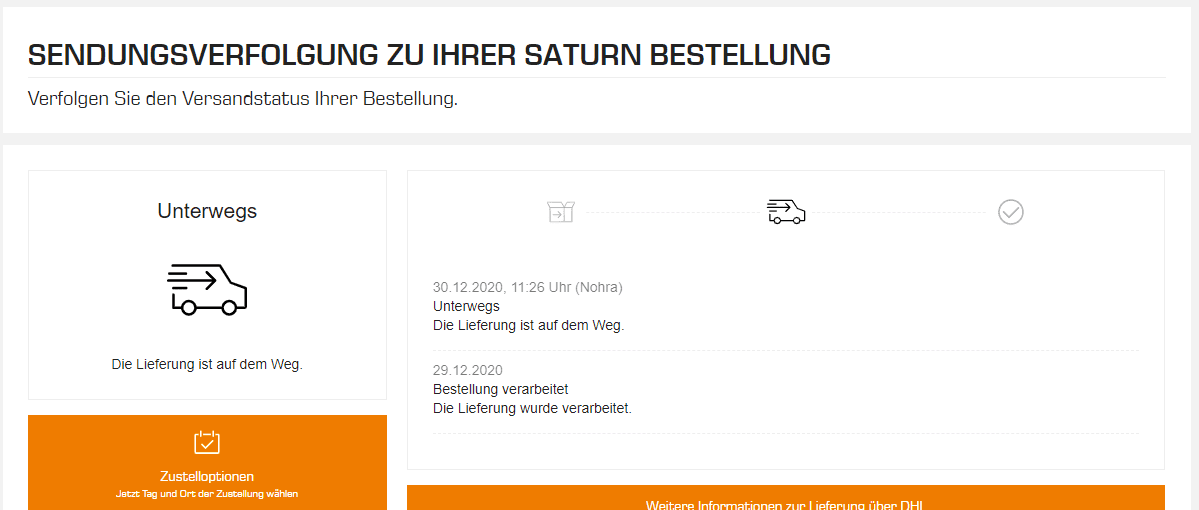Select the Unterwegs status entry in history
Screen dimensions: 1199x510
pyautogui.click(x=466, y=306)
